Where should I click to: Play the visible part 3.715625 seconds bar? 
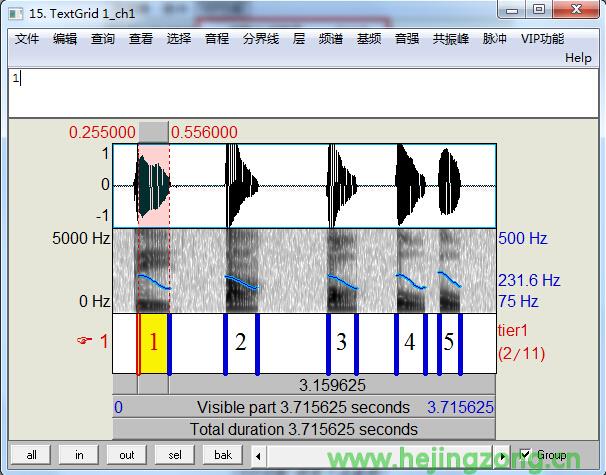[303, 407]
